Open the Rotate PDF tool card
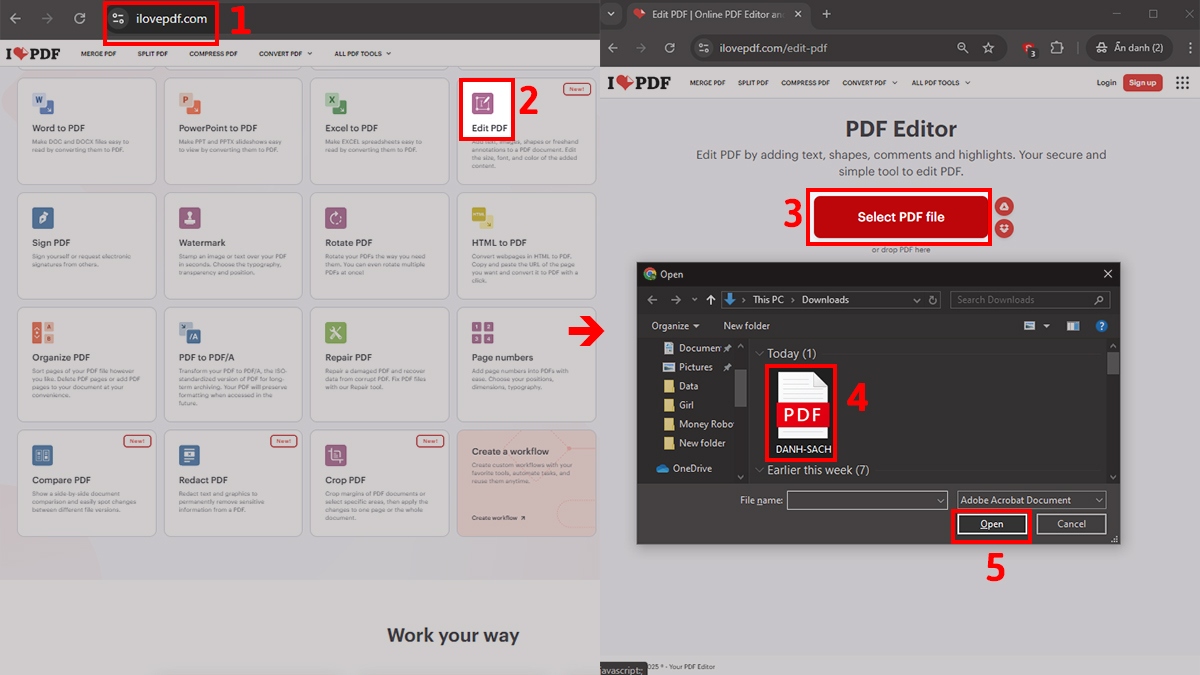 pyautogui.click(x=379, y=245)
